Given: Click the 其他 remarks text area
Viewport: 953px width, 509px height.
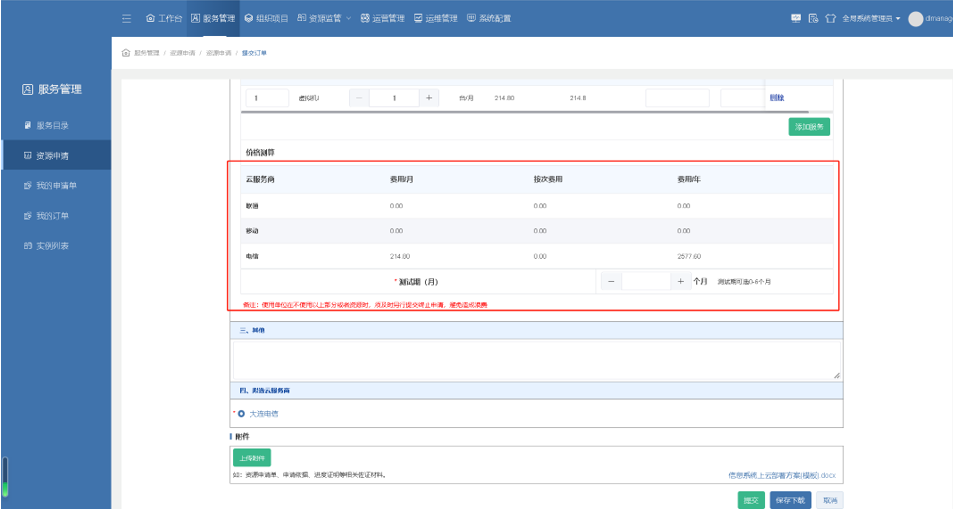Looking at the screenshot, I should (537, 360).
